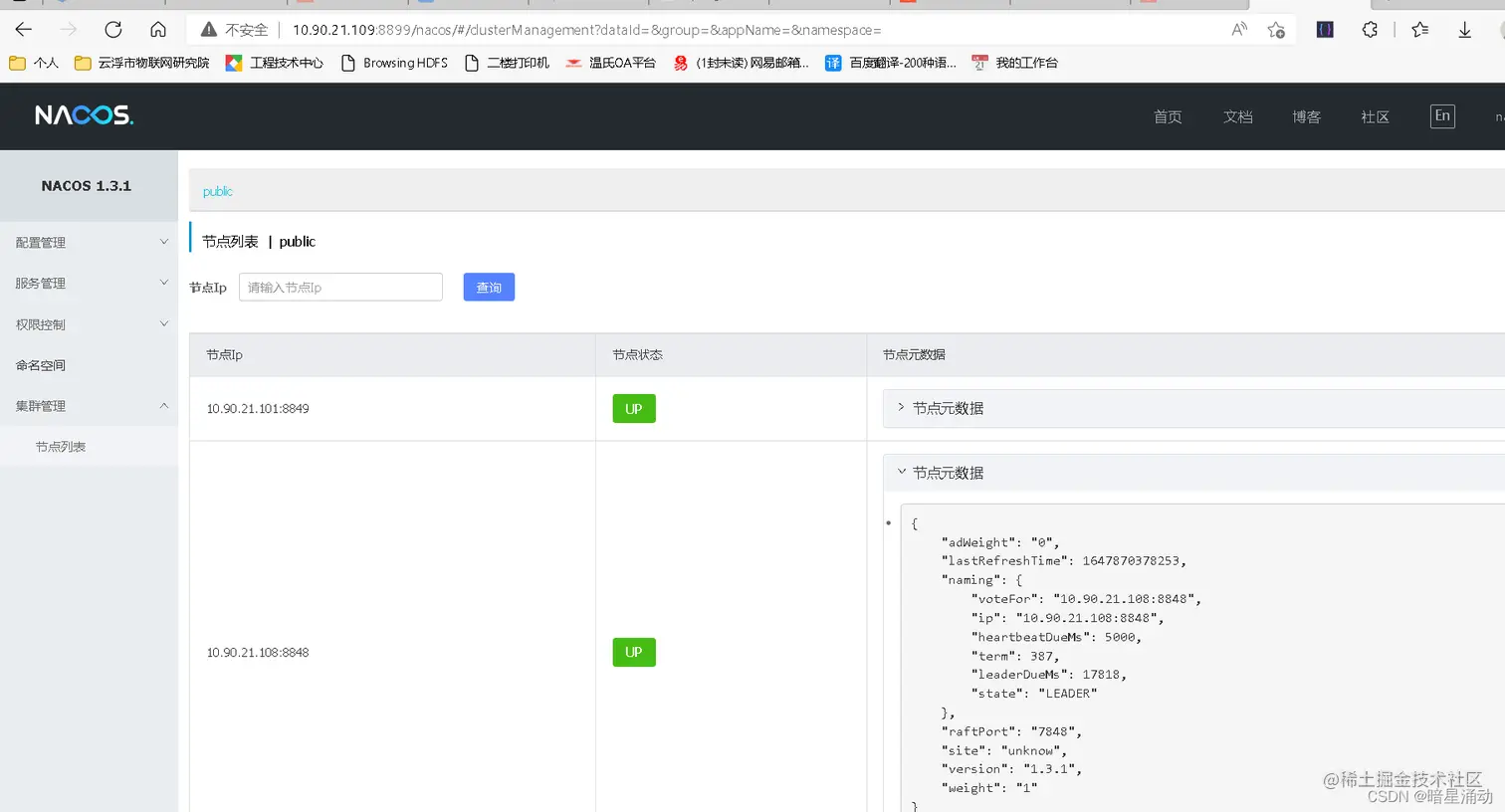
Task: Go back with the browser back arrow
Action: click(24, 30)
